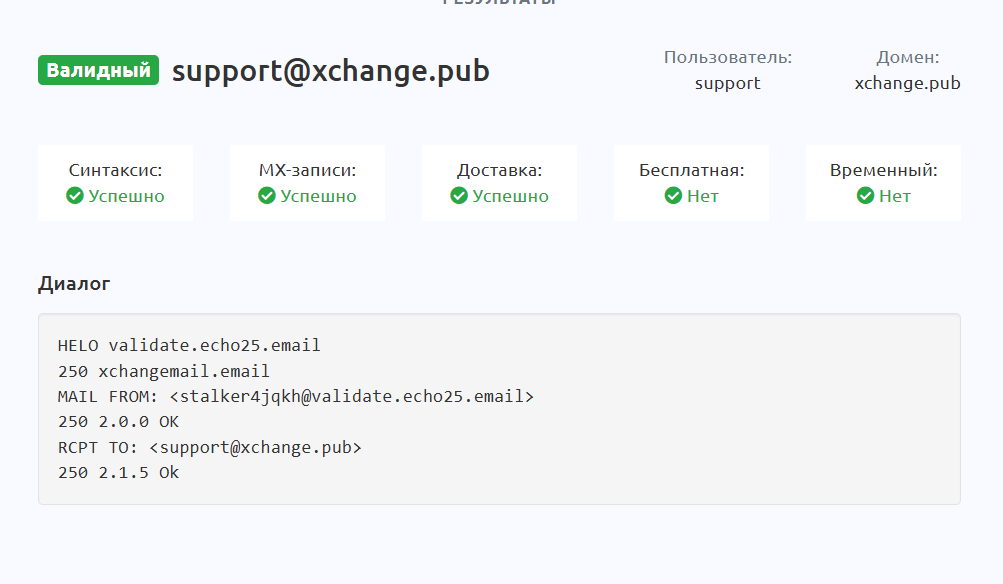Click the Временный card title
This screenshot has width=1003, height=584.
(883, 170)
